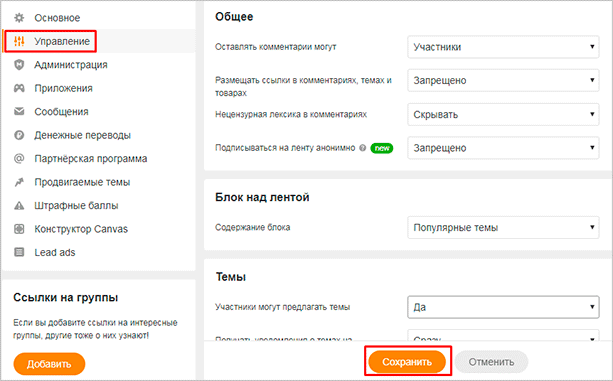This screenshot has width=613, height=381.
Task: Open Приложения in the sidebar
Action: click(63, 88)
